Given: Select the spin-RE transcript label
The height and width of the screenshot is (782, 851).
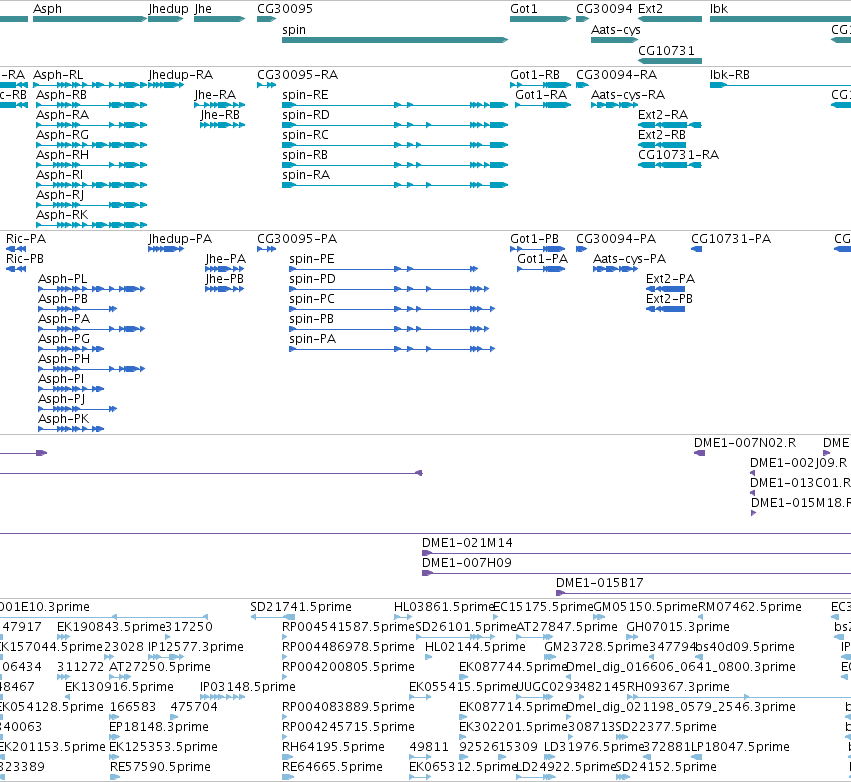Looking at the screenshot, I should point(305,95).
